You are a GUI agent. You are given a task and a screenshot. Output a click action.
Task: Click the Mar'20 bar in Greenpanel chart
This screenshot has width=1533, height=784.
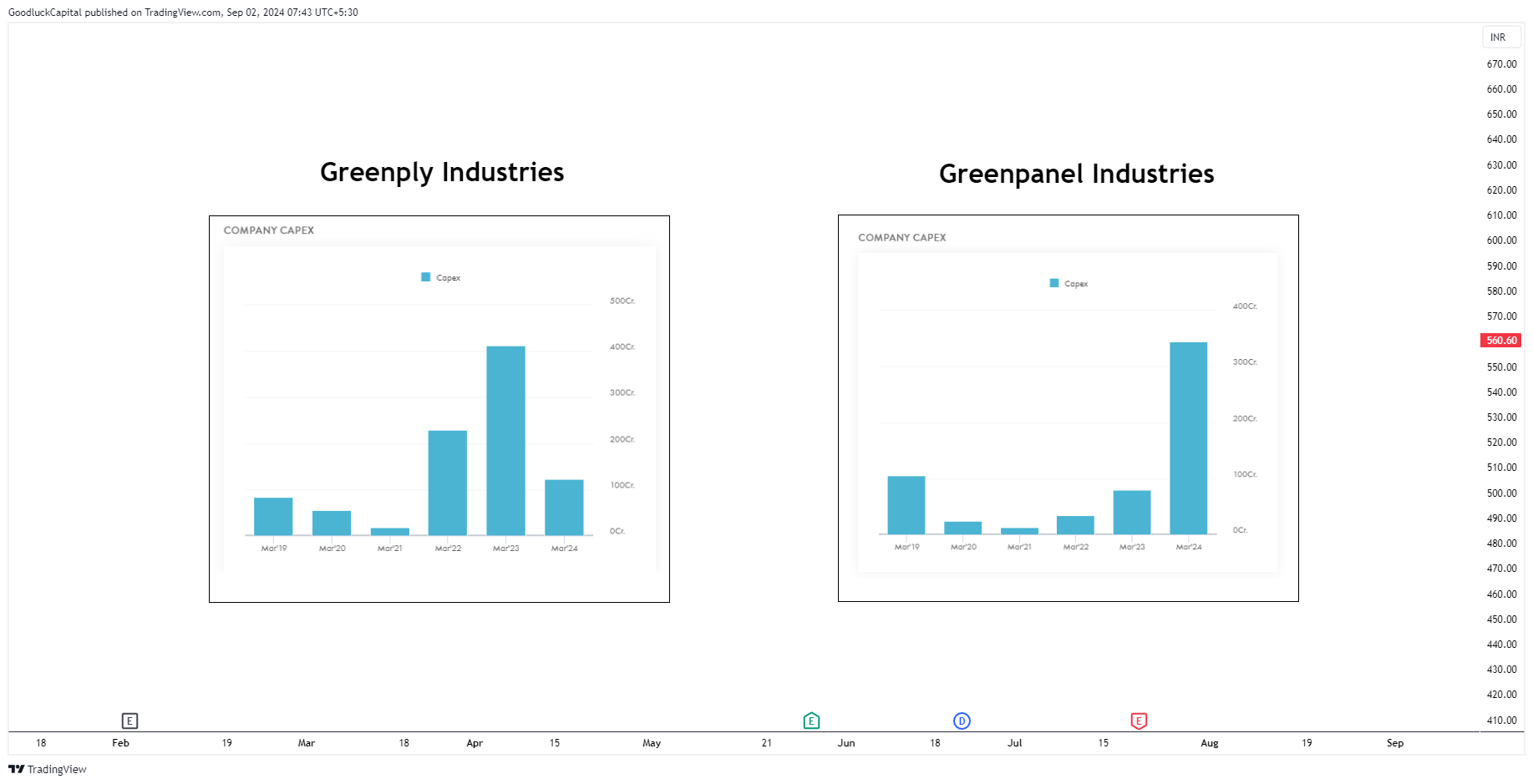pos(962,528)
